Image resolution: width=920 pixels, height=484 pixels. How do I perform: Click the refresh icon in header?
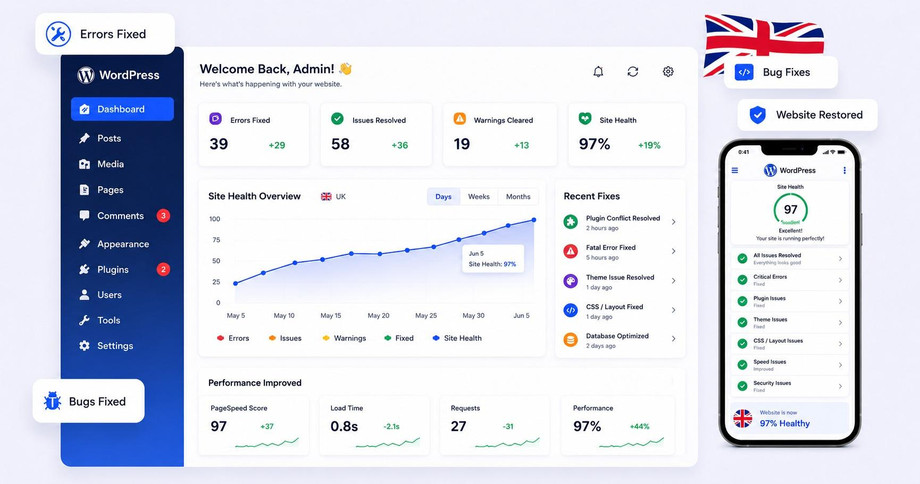pos(632,72)
